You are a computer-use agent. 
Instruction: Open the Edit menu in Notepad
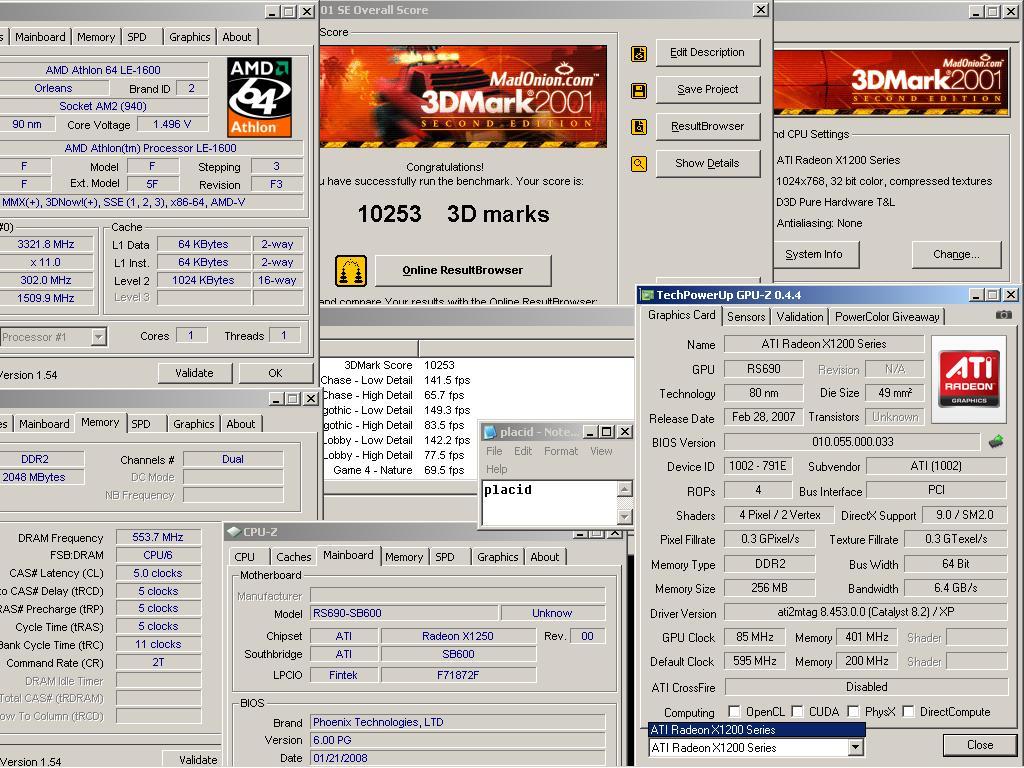point(523,451)
